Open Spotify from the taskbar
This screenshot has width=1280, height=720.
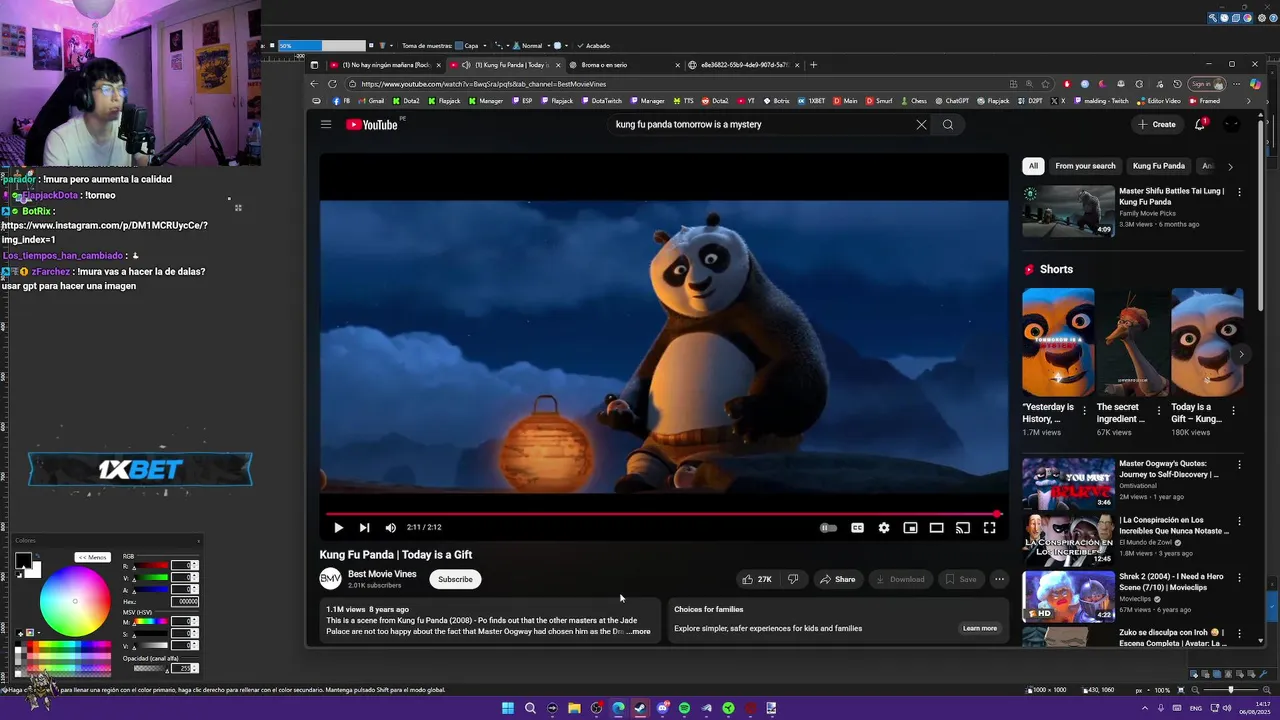tap(684, 708)
